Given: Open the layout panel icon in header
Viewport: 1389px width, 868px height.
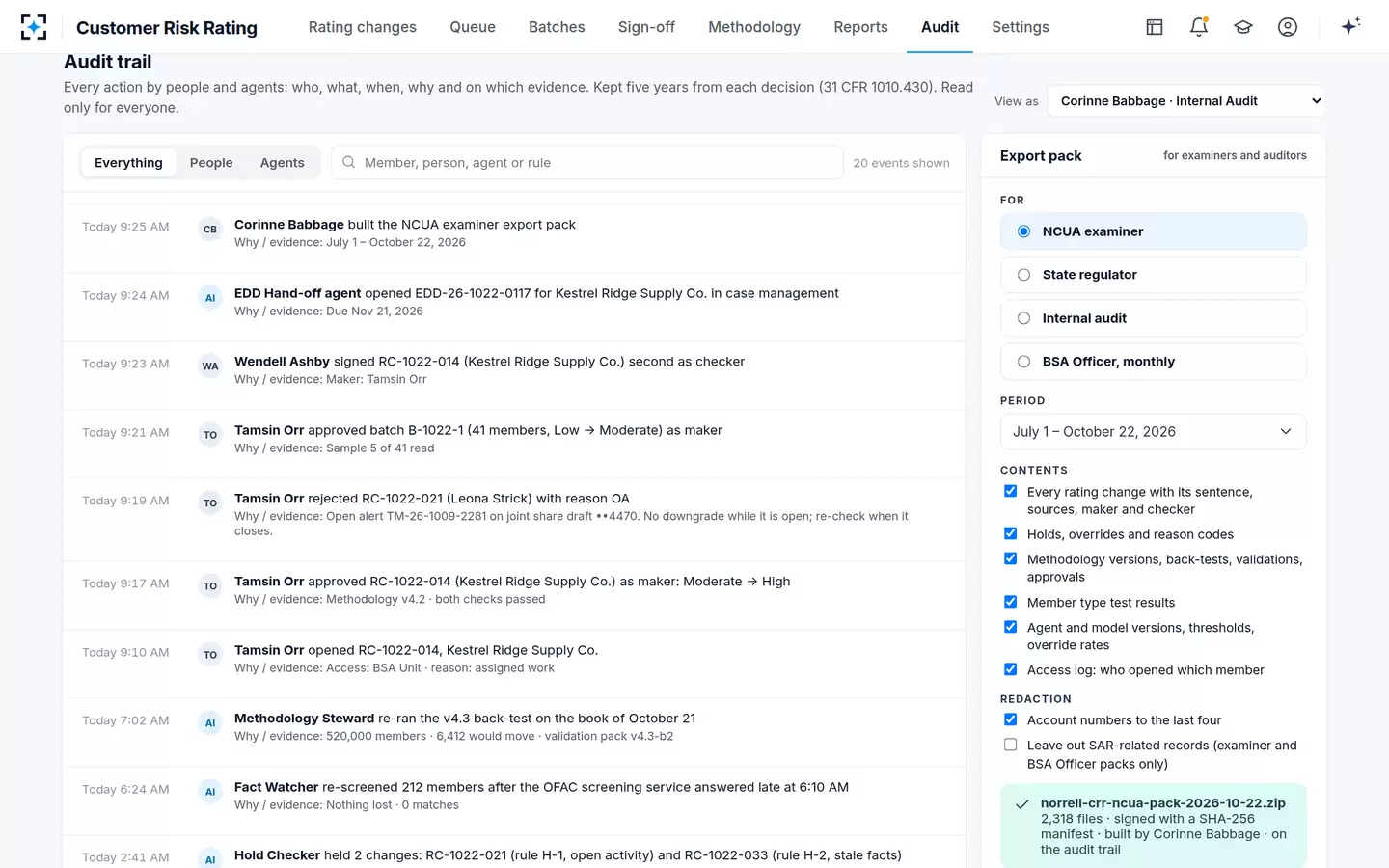Looking at the screenshot, I should 1155,27.
